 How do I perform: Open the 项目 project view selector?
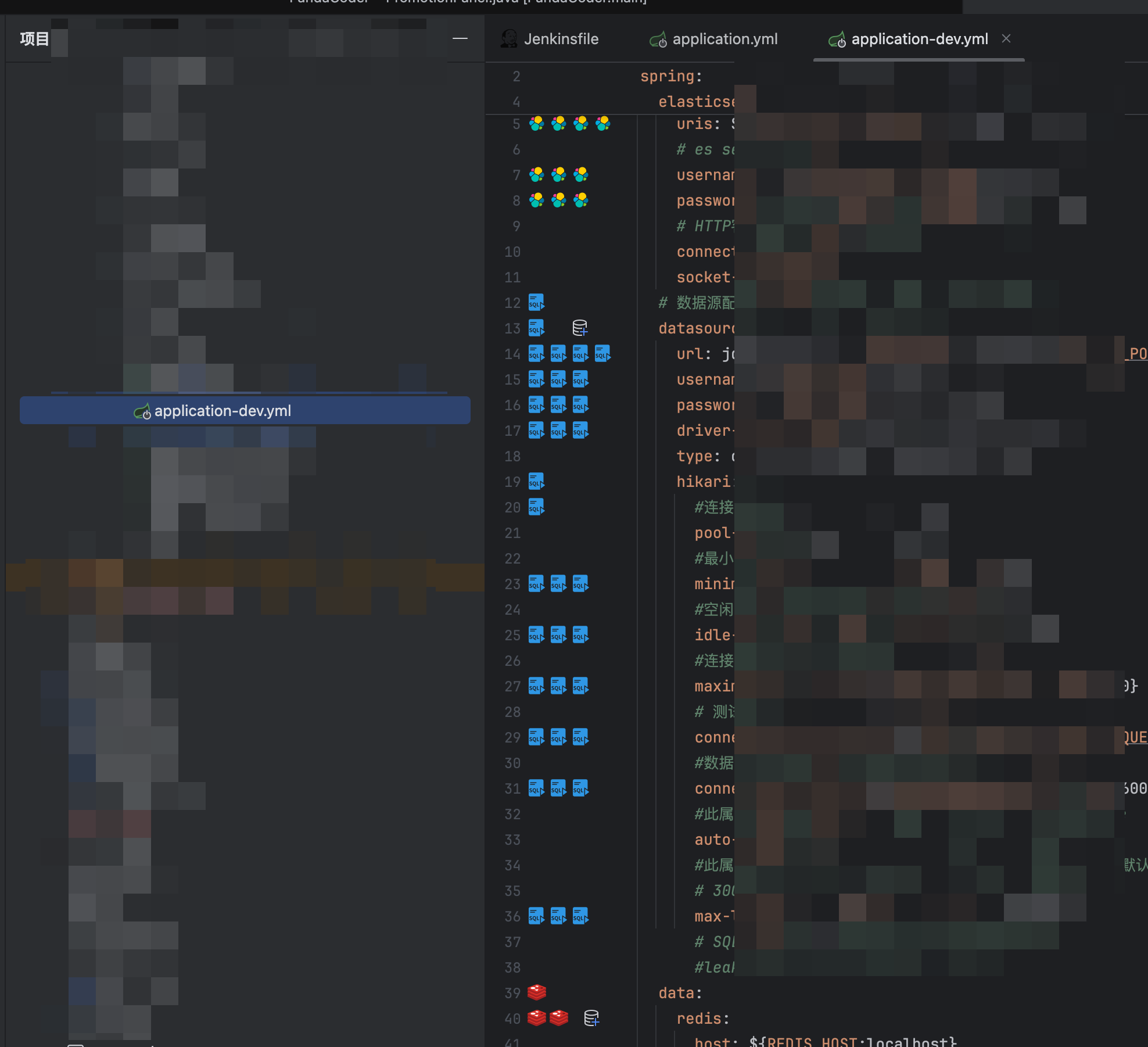[x=34, y=39]
